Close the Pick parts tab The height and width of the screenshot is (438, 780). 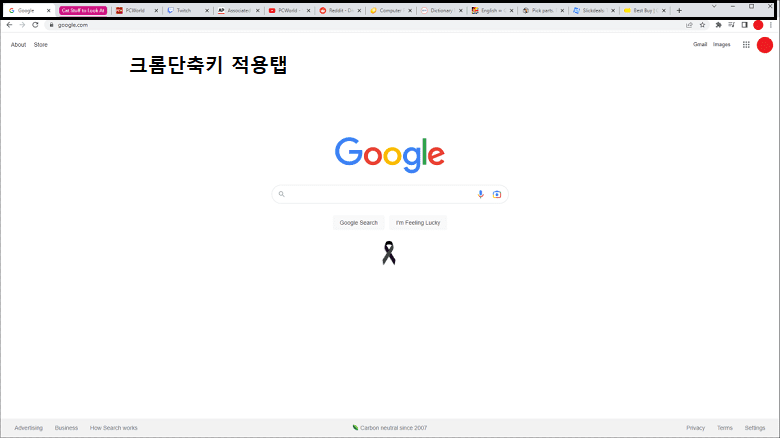coord(562,10)
